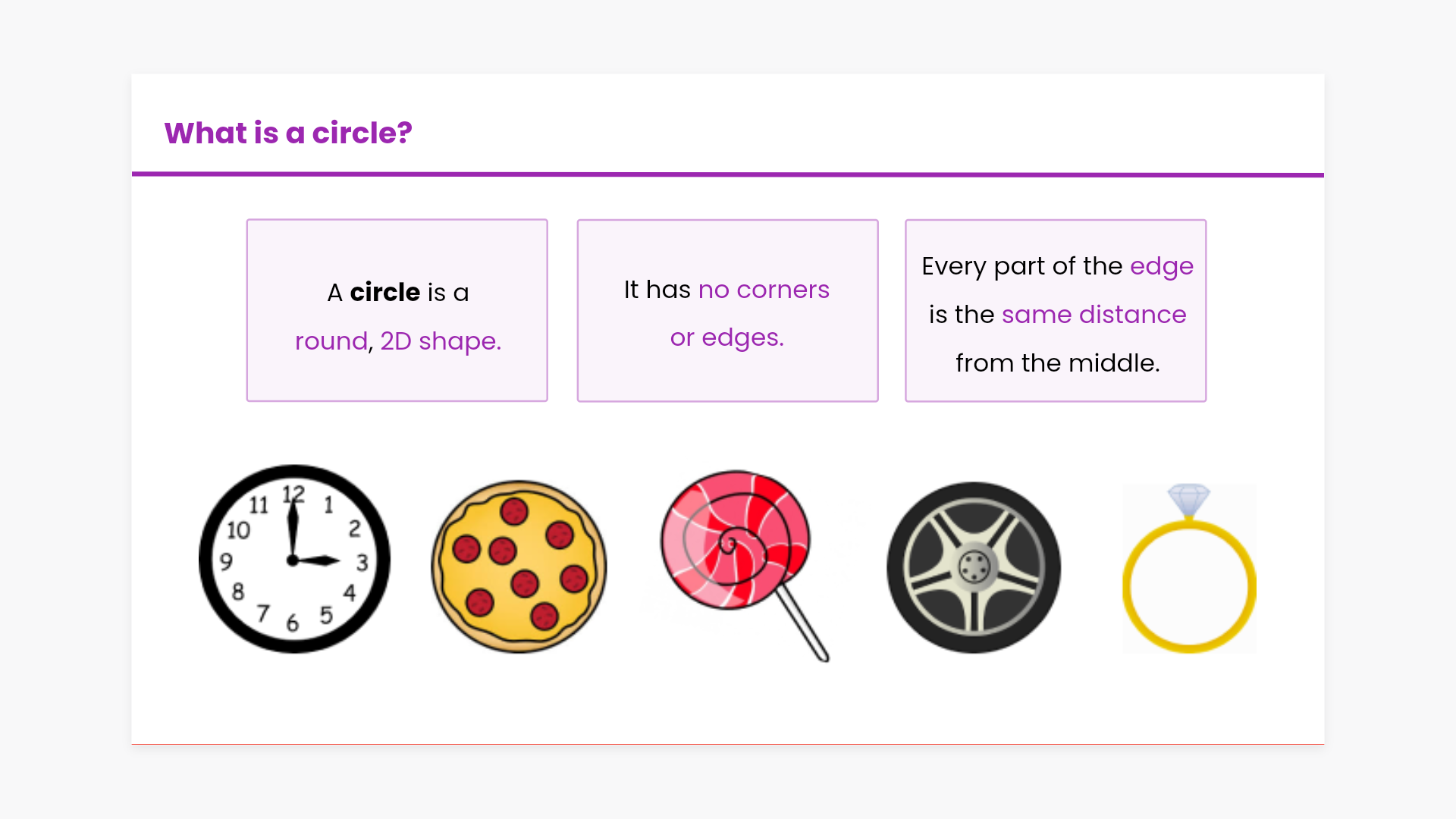Click the bold word "circle"

pyautogui.click(x=385, y=293)
